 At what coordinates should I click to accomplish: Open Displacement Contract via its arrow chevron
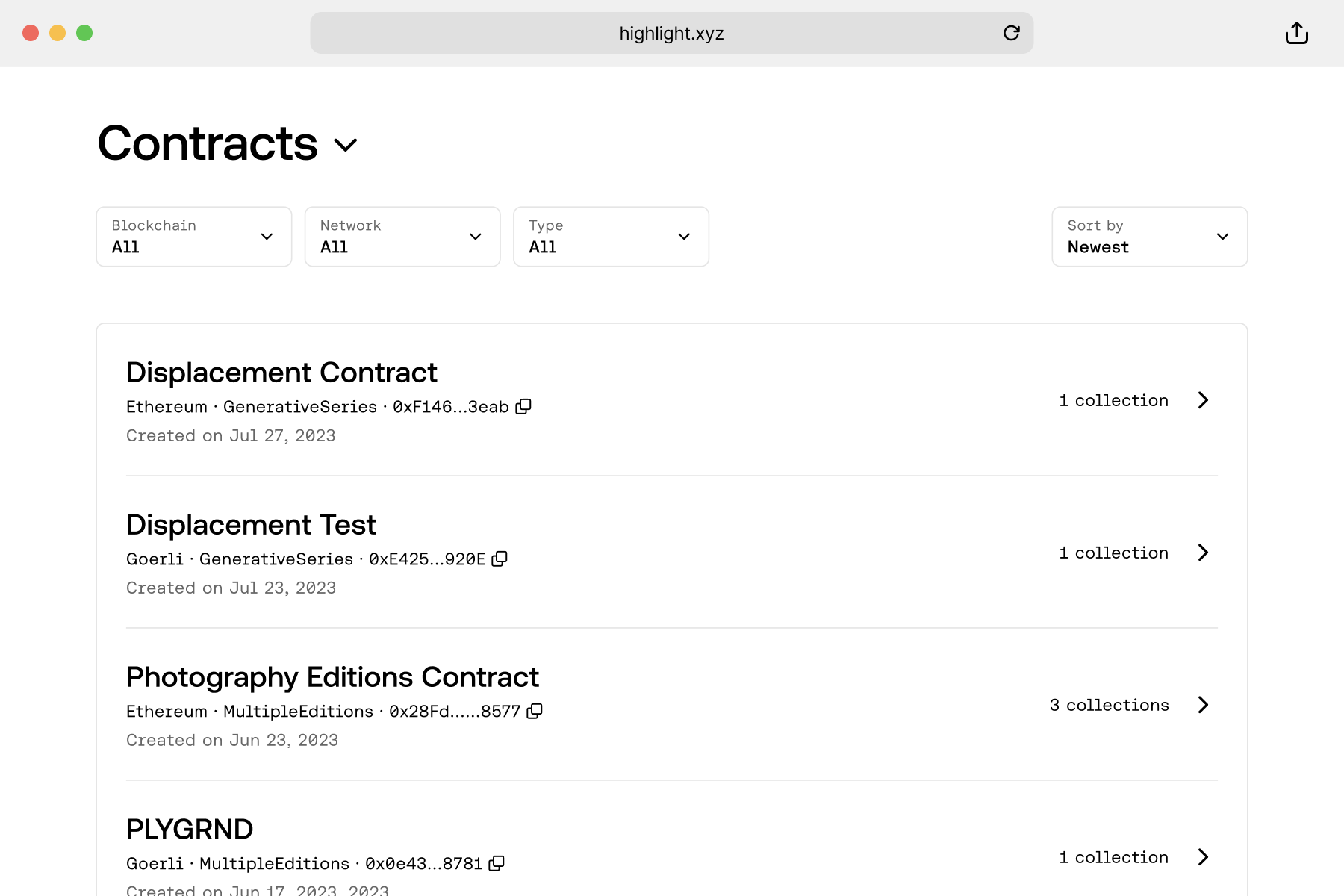coord(1203,400)
